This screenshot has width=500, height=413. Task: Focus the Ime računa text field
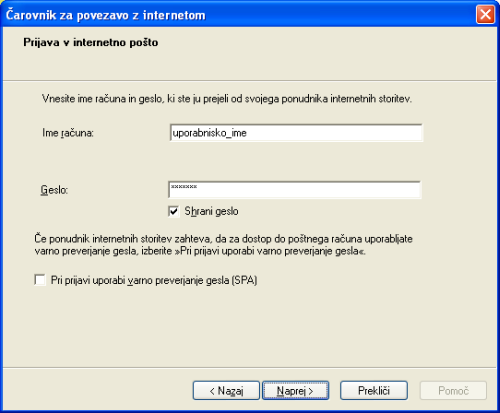click(296, 133)
